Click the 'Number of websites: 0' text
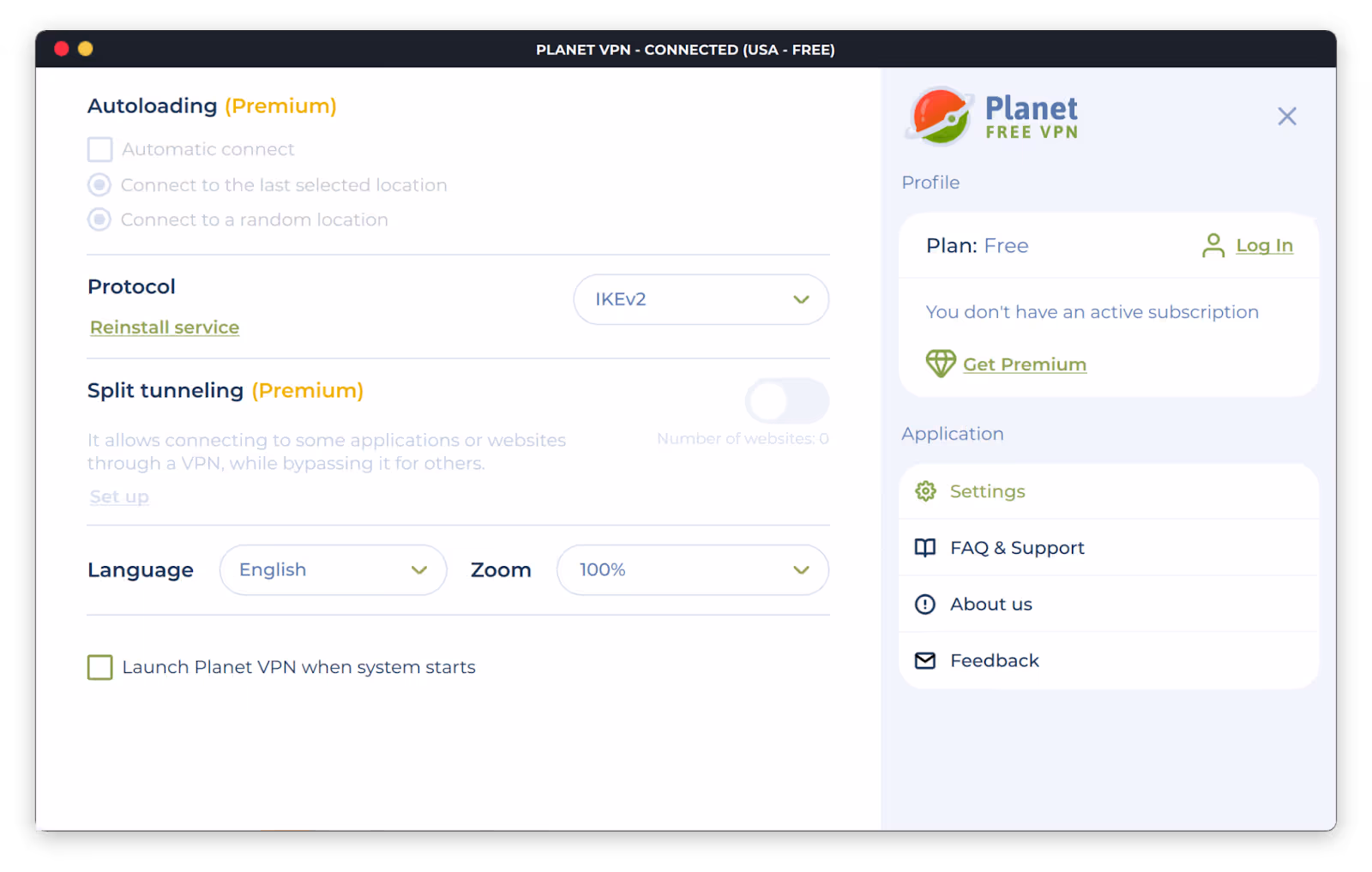Viewport: 1372px width, 872px height. pos(743,439)
